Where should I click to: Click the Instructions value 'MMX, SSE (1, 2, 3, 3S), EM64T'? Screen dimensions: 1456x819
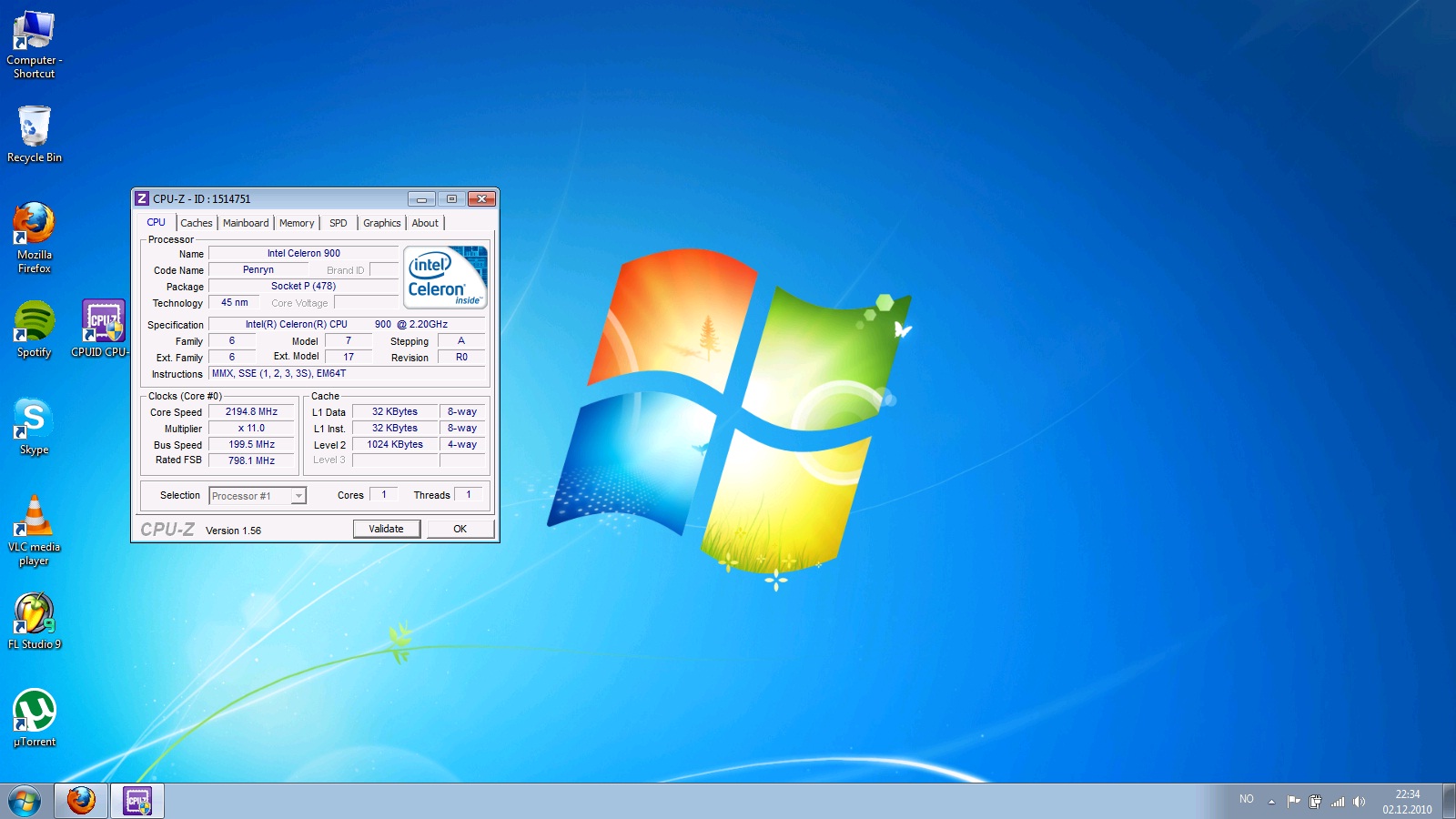pos(347,374)
